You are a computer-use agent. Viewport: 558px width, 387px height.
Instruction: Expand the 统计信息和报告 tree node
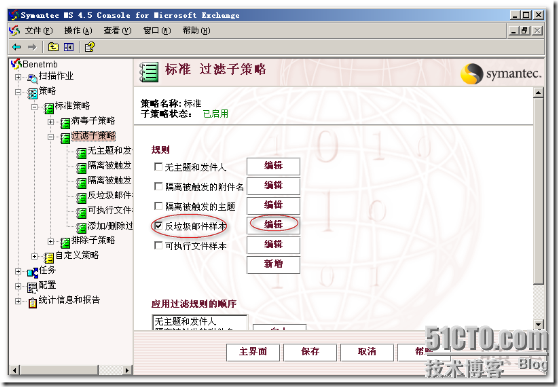pos(18,302)
